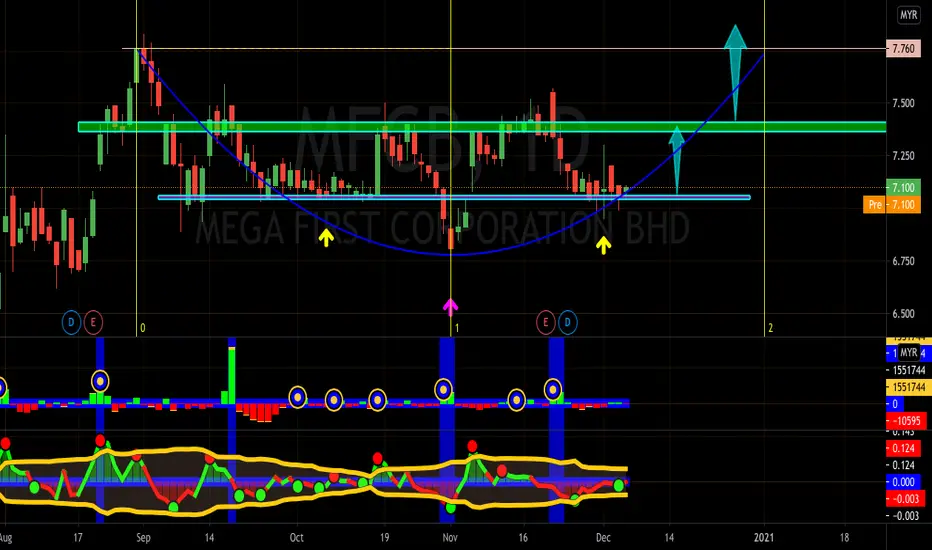Click the blue 0 indicator value label

[x=895, y=404]
